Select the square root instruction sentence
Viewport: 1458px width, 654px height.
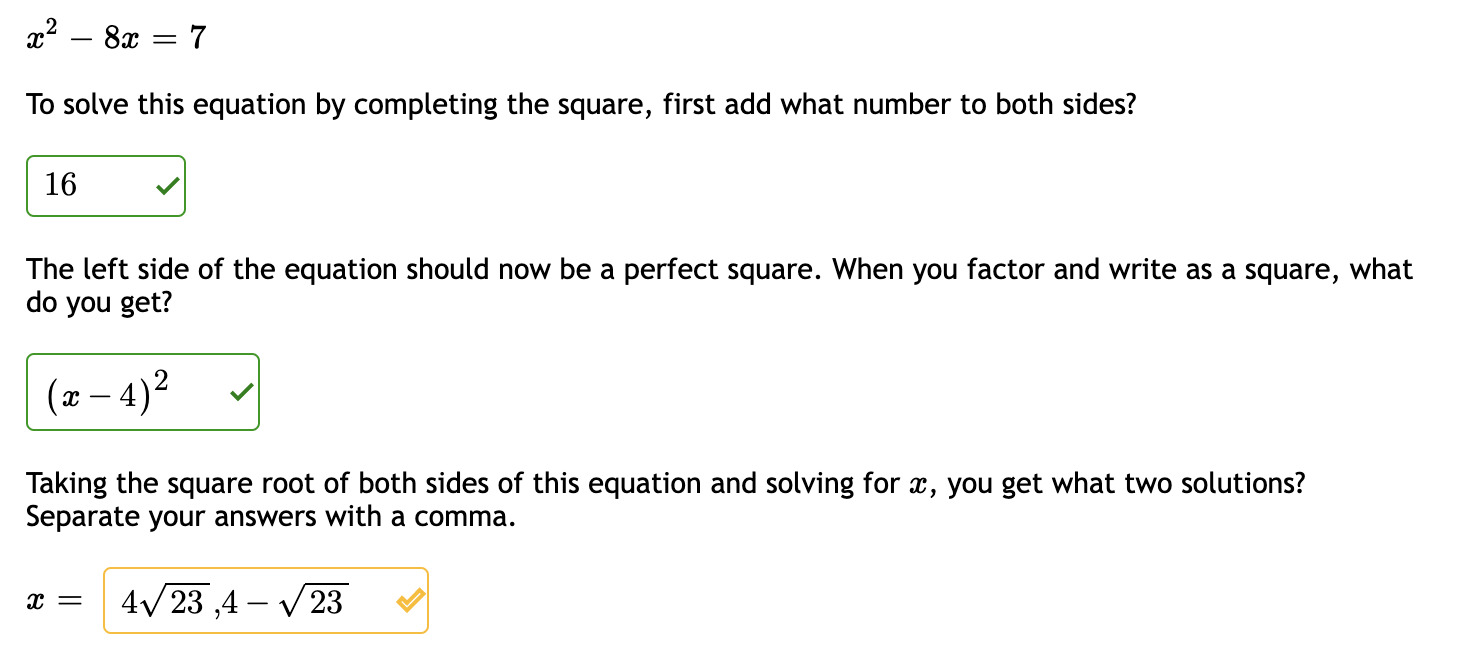[x=665, y=499]
